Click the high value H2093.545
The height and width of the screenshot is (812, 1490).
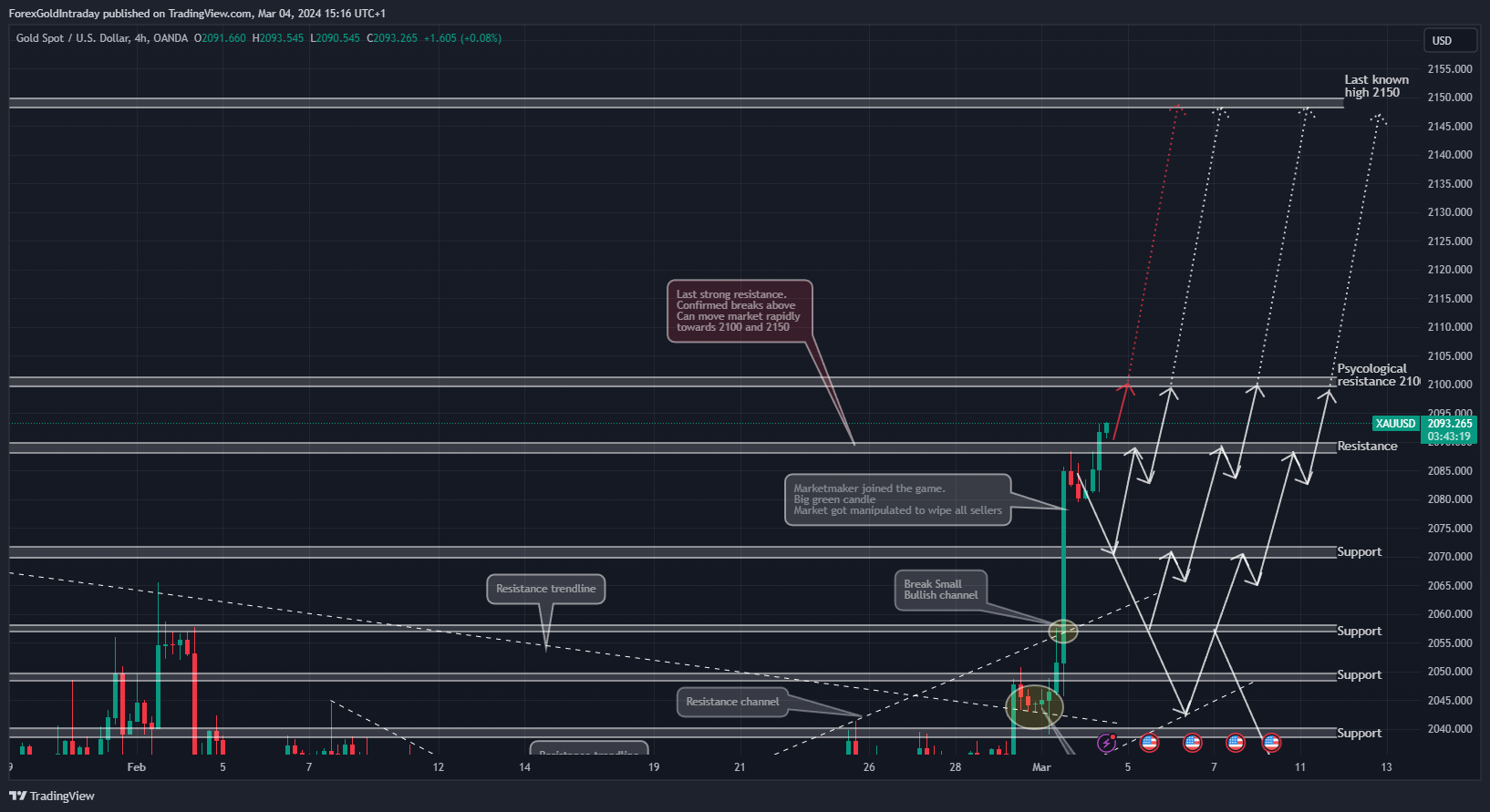tap(278, 38)
